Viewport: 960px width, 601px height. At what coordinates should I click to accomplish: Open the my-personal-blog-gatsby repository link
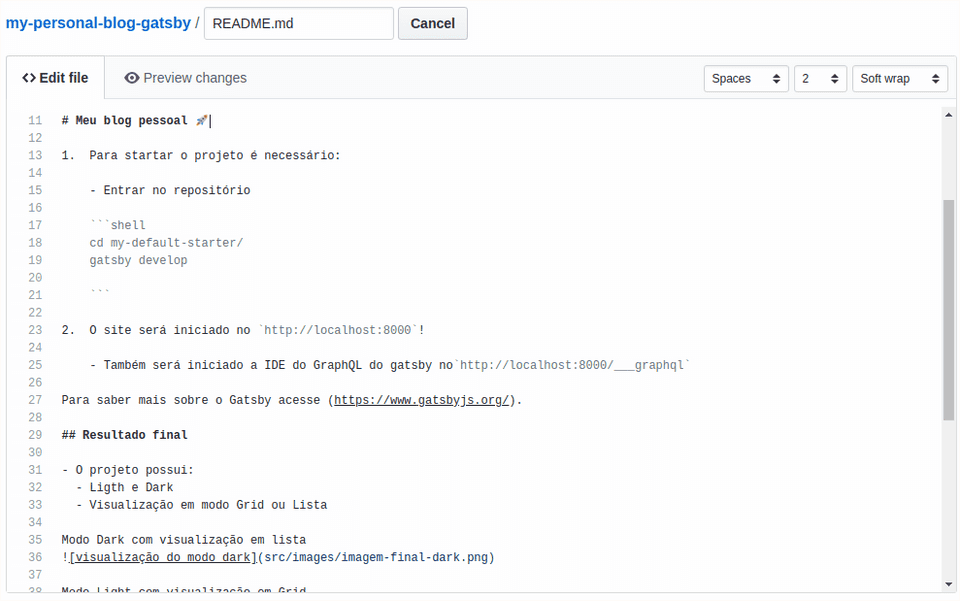(97, 22)
